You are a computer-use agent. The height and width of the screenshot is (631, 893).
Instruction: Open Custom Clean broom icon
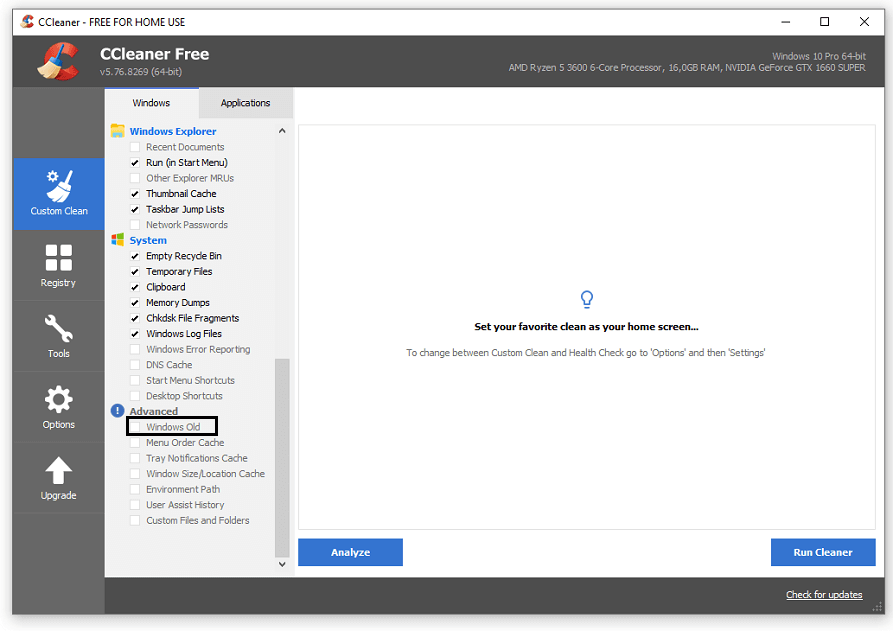coord(59,186)
